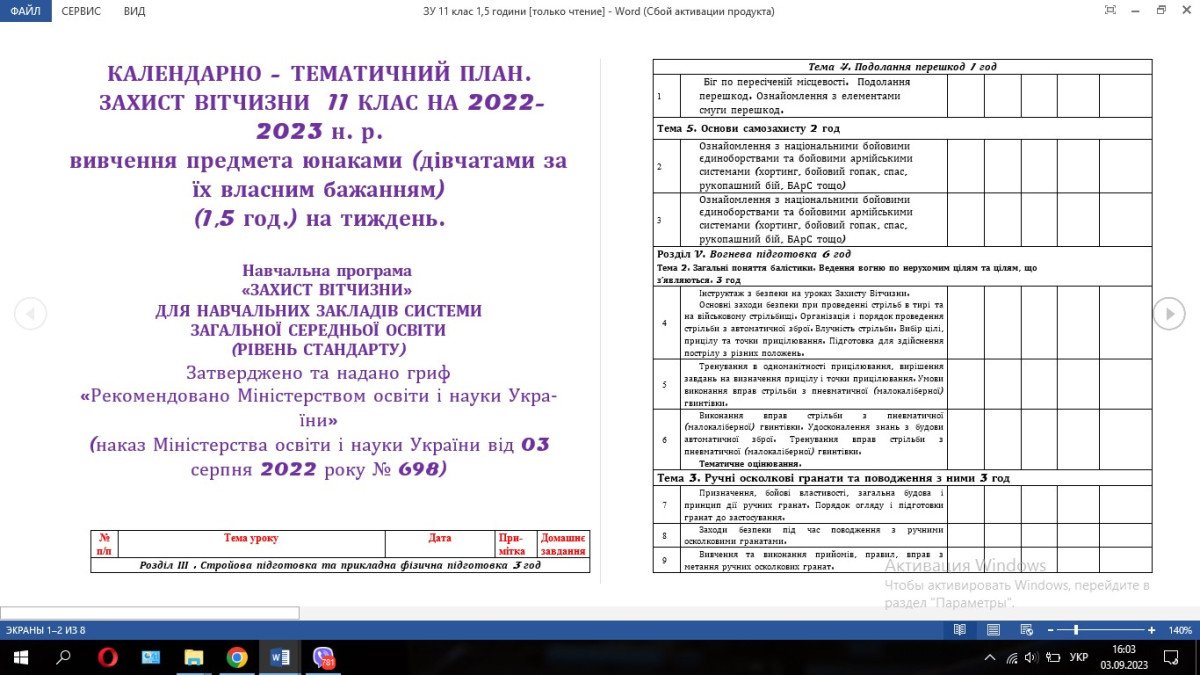1200x675 pixels.
Task: Switch input language УКР
Action: coord(1079,657)
